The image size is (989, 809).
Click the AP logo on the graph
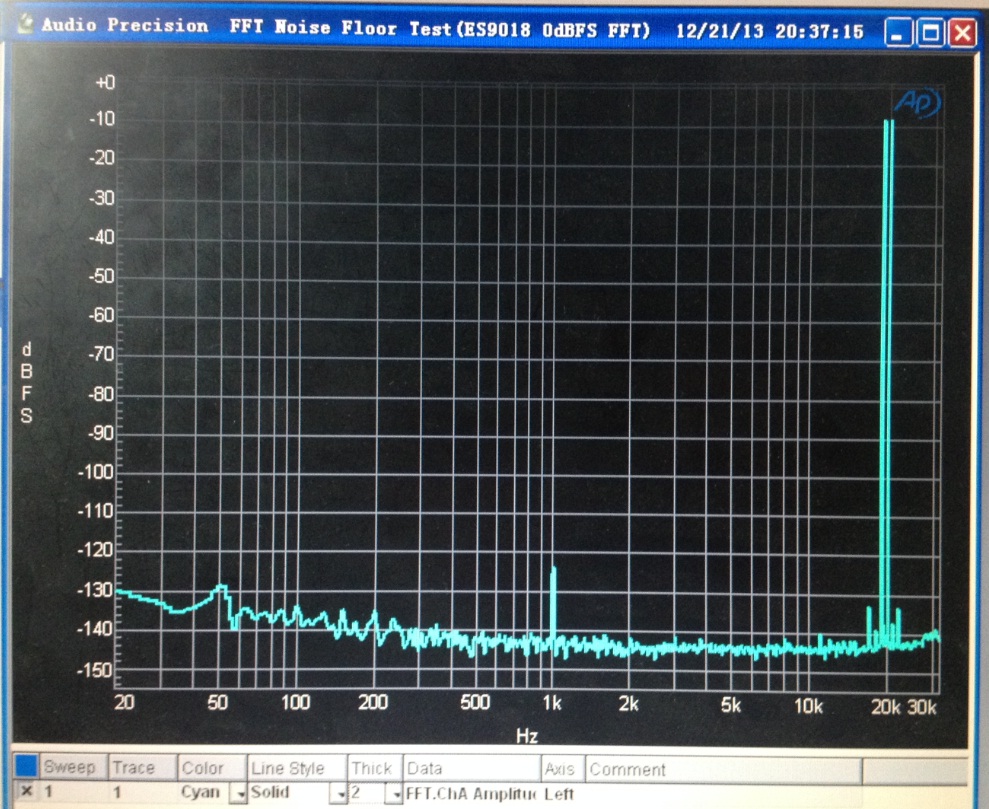[918, 103]
